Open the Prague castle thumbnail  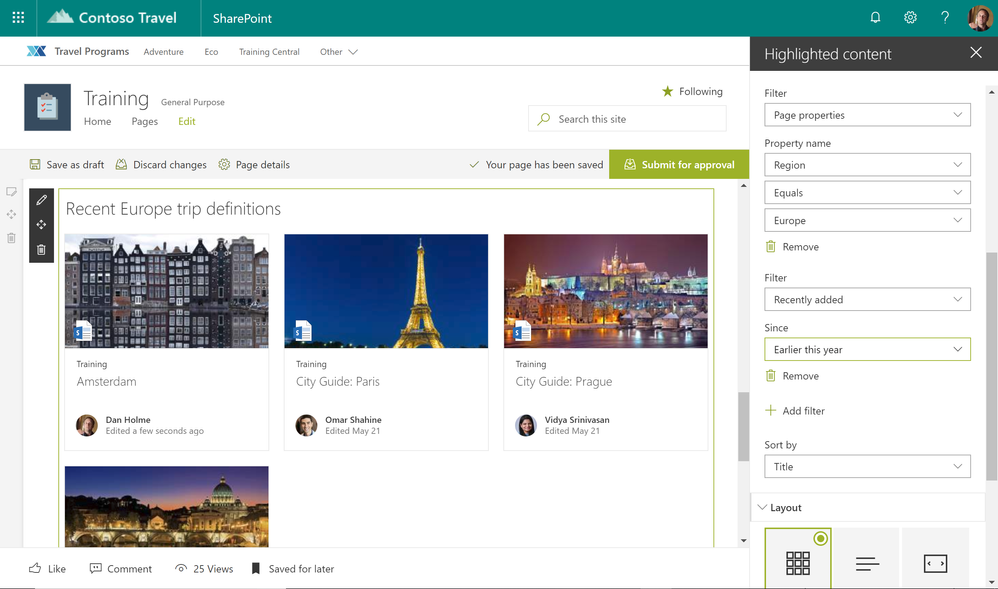click(605, 291)
